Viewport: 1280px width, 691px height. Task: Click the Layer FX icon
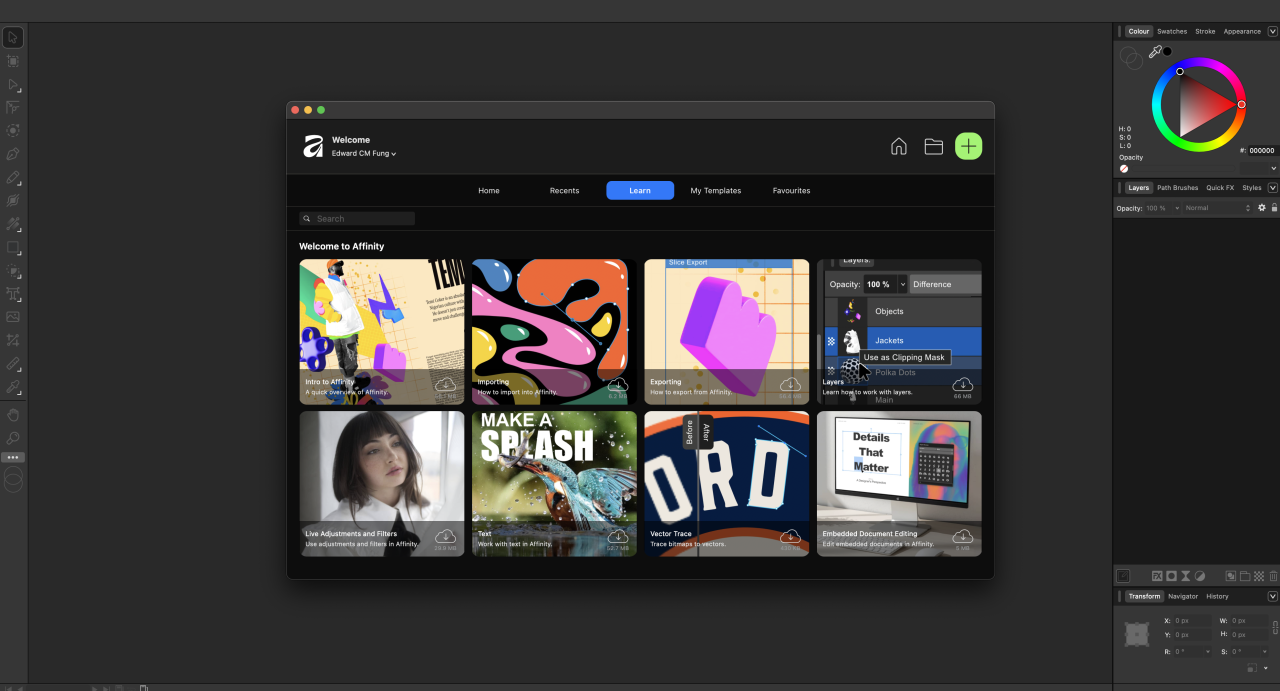tap(1156, 576)
